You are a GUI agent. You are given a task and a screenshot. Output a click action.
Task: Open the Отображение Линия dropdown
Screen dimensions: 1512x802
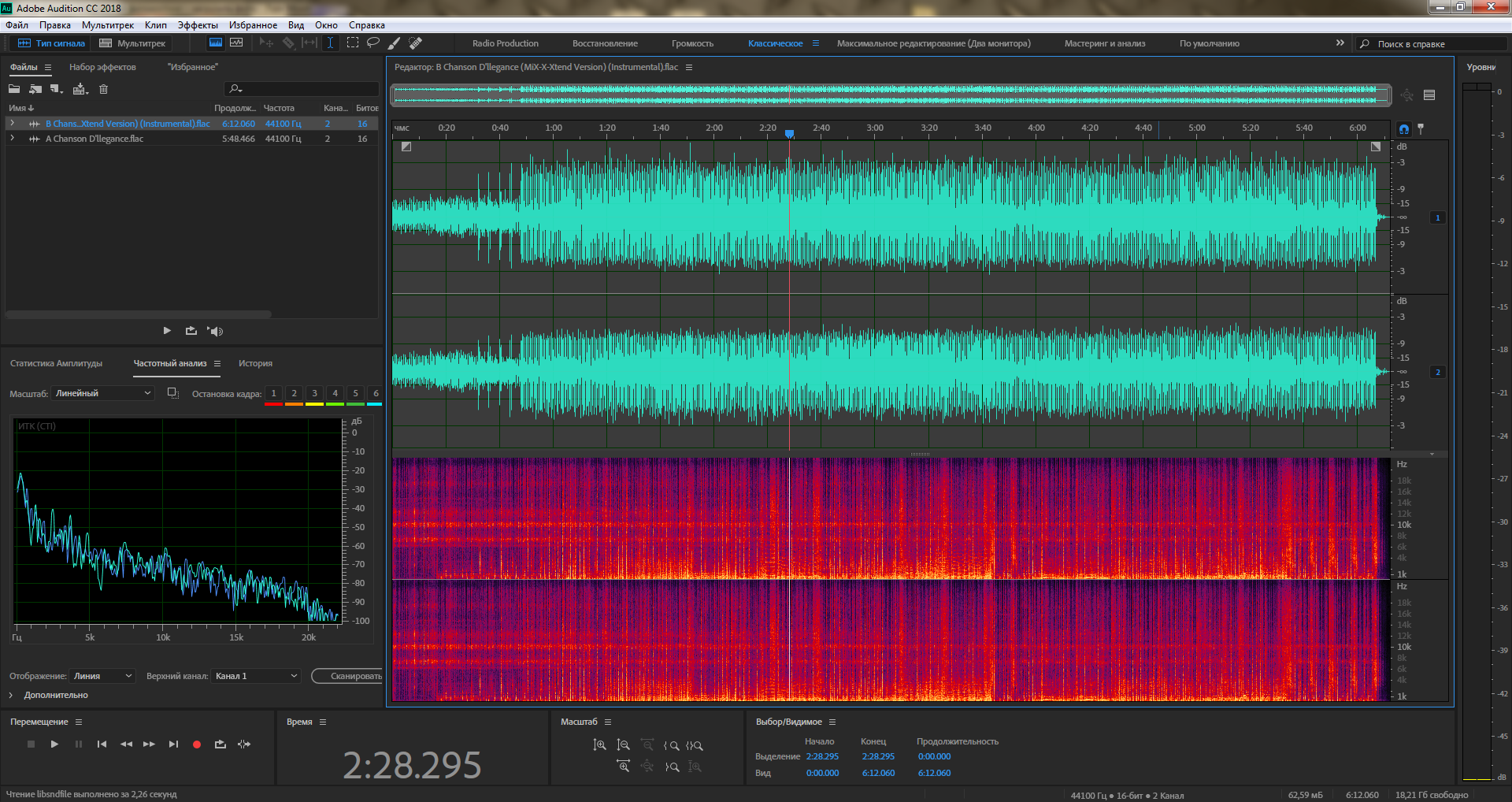click(x=102, y=676)
